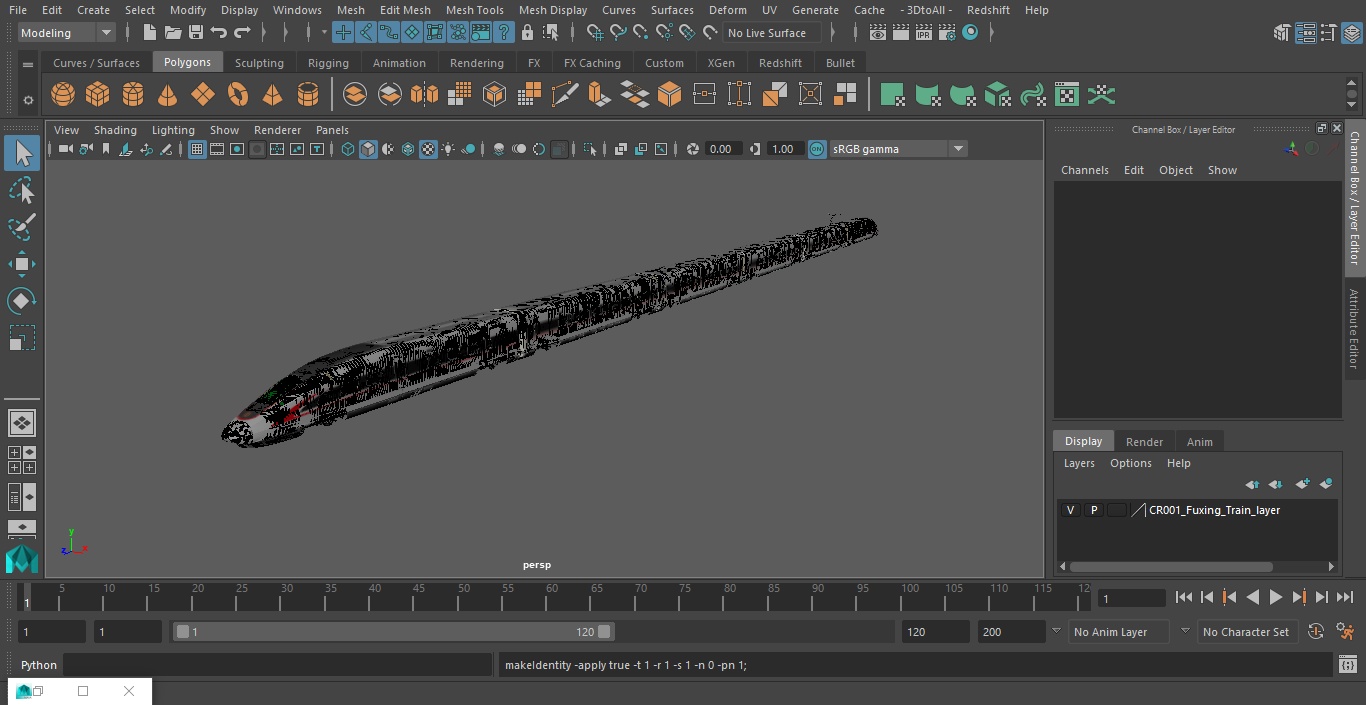Create a polygon torus from the shelf
1366x705 pixels.
[x=238, y=95]
